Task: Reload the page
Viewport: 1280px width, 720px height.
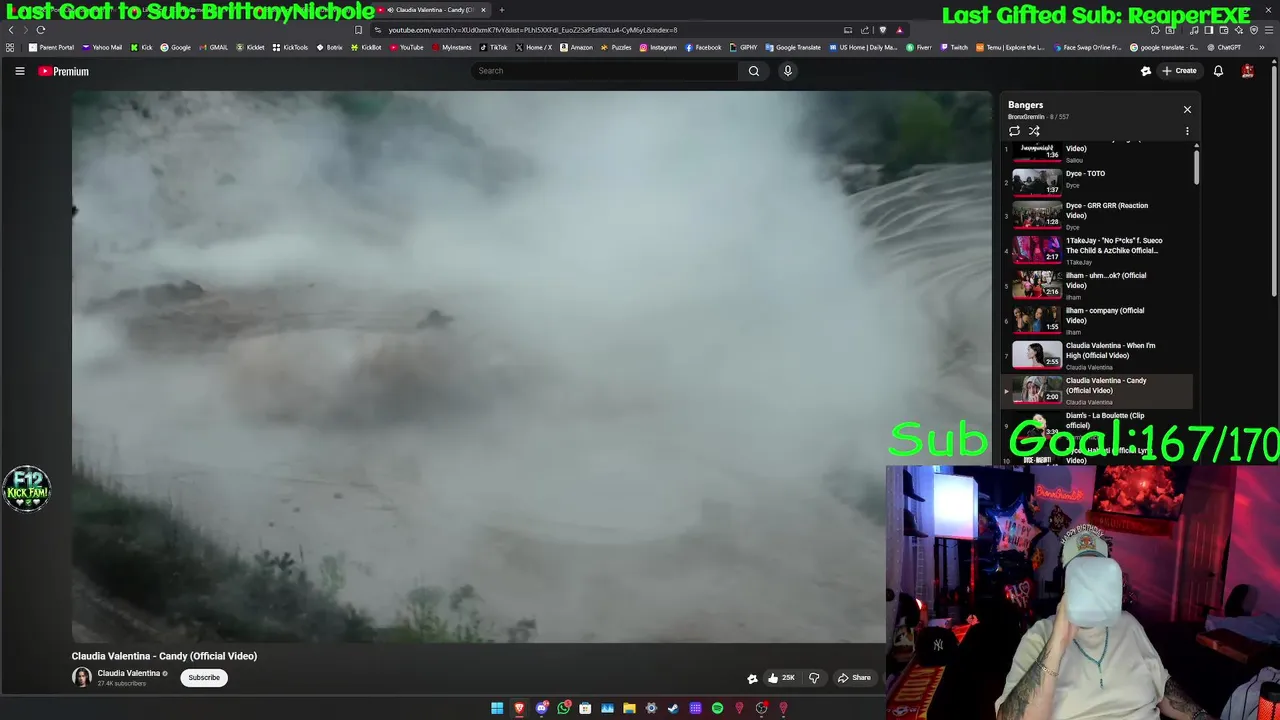Action: click(41, 30)
